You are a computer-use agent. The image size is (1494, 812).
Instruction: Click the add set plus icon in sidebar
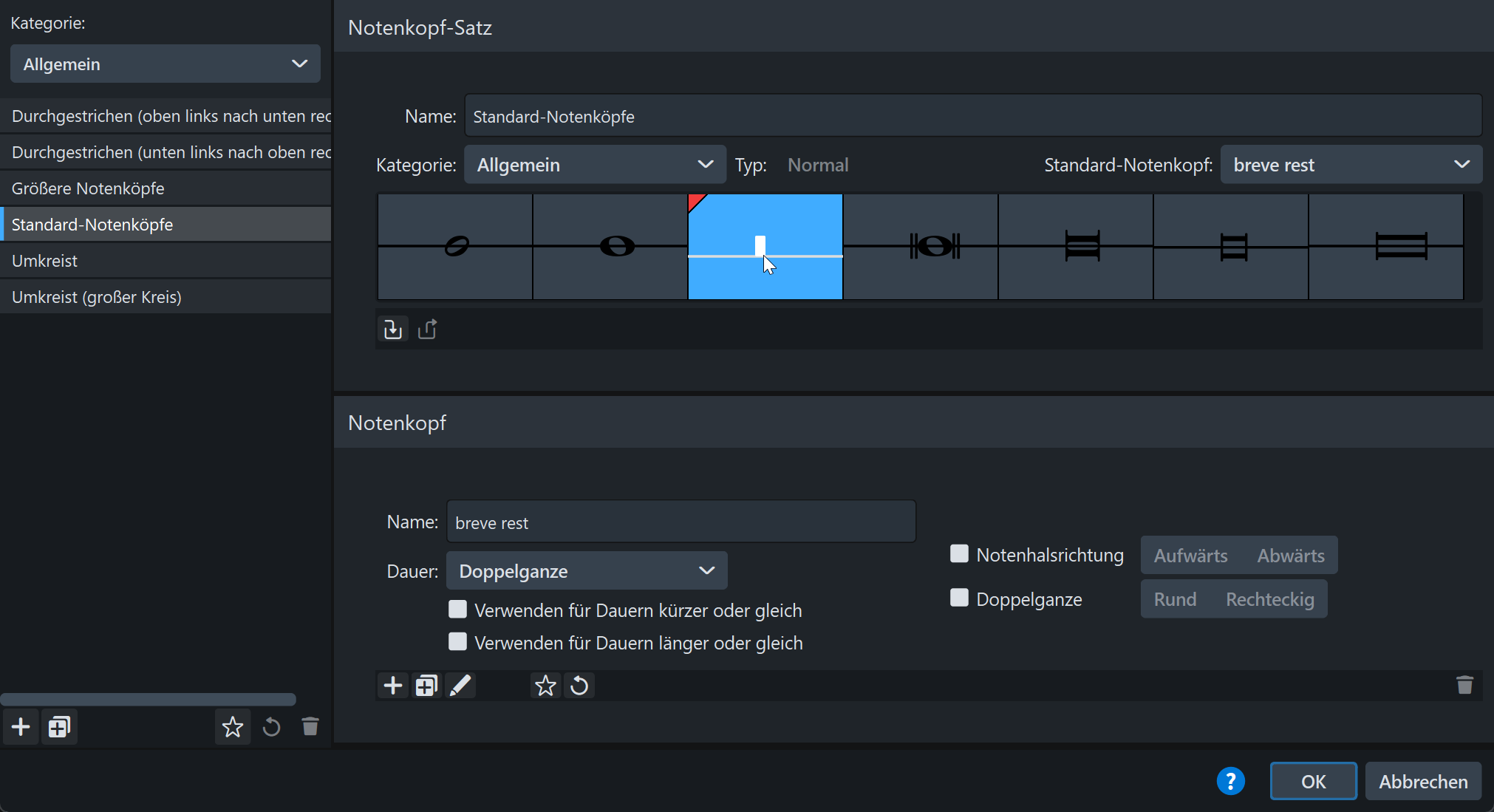21,727
